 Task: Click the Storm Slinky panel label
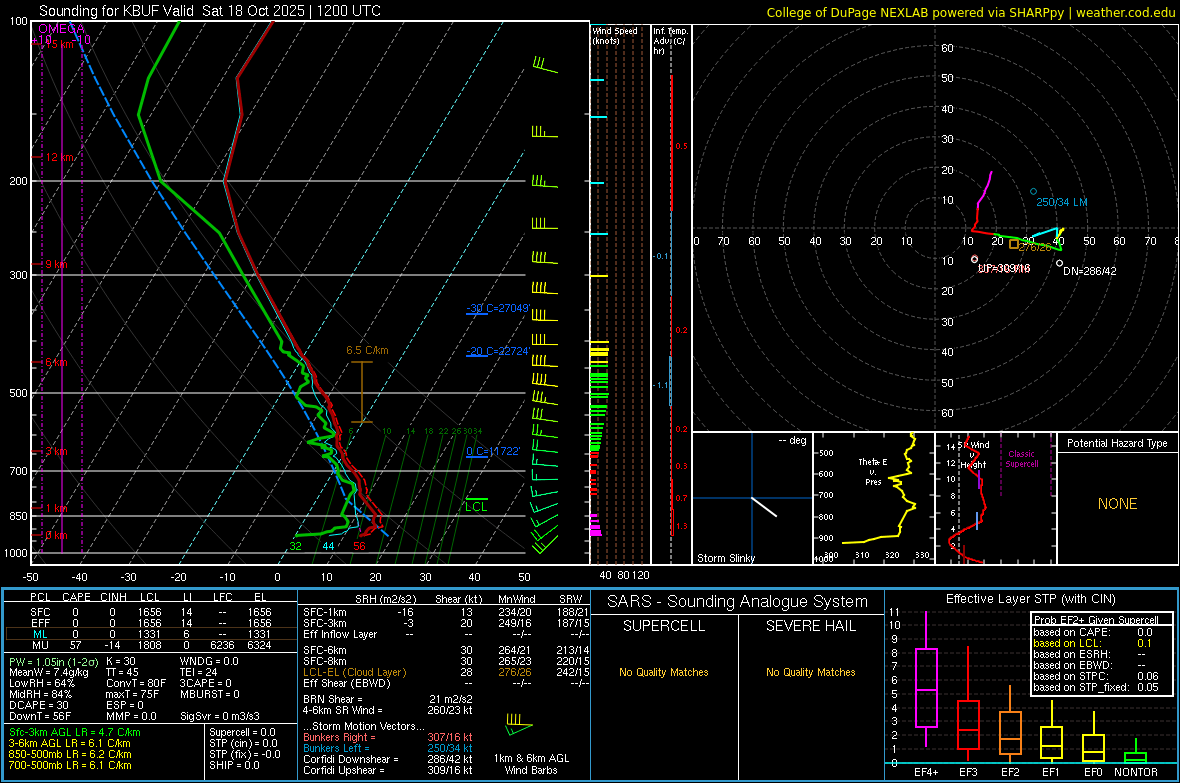tap(725, 558)
